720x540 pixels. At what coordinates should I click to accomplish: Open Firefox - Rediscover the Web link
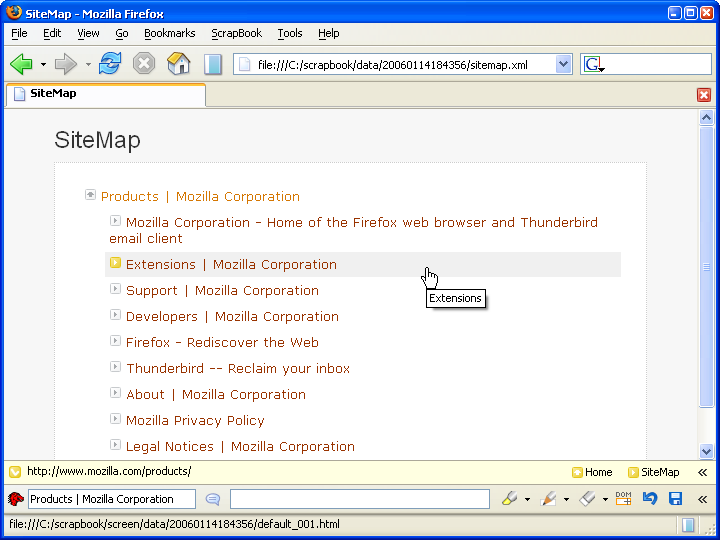[x=222, y=343]
